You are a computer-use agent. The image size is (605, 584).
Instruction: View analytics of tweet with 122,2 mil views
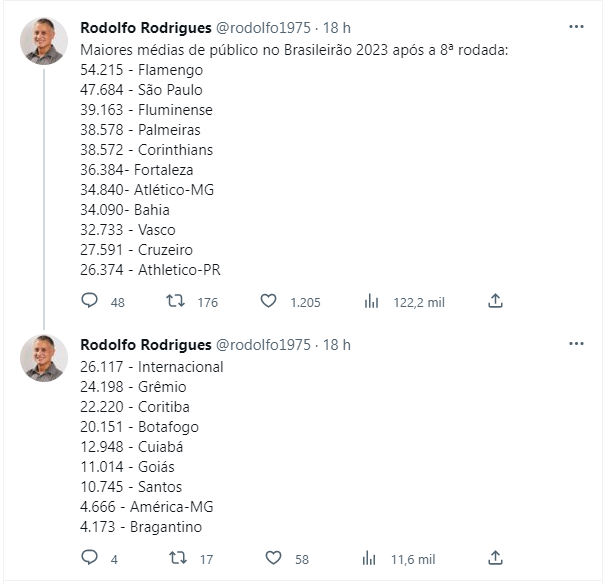point(371,301)
